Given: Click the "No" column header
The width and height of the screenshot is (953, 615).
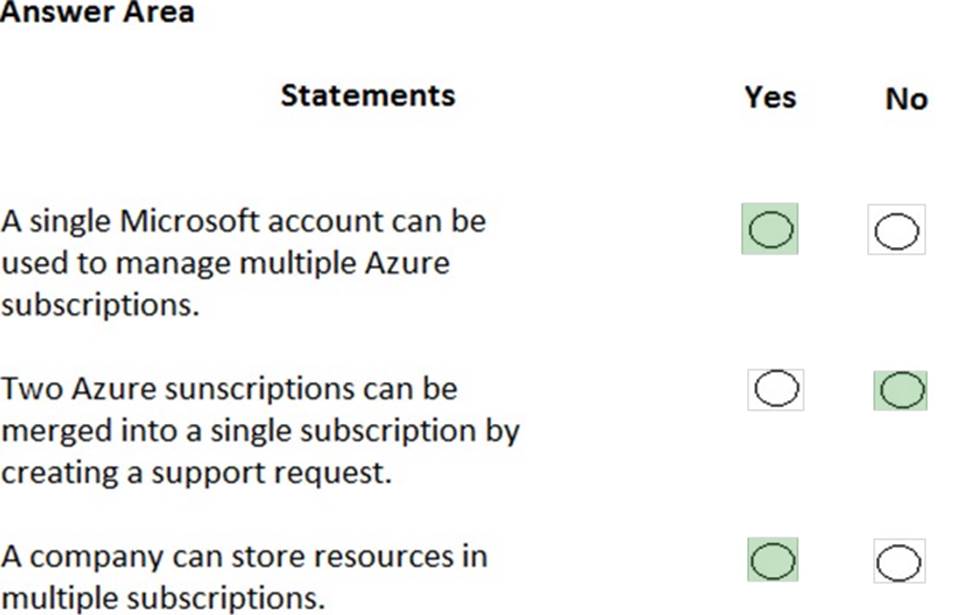Looking at the screenshot, I should point(906,98).
